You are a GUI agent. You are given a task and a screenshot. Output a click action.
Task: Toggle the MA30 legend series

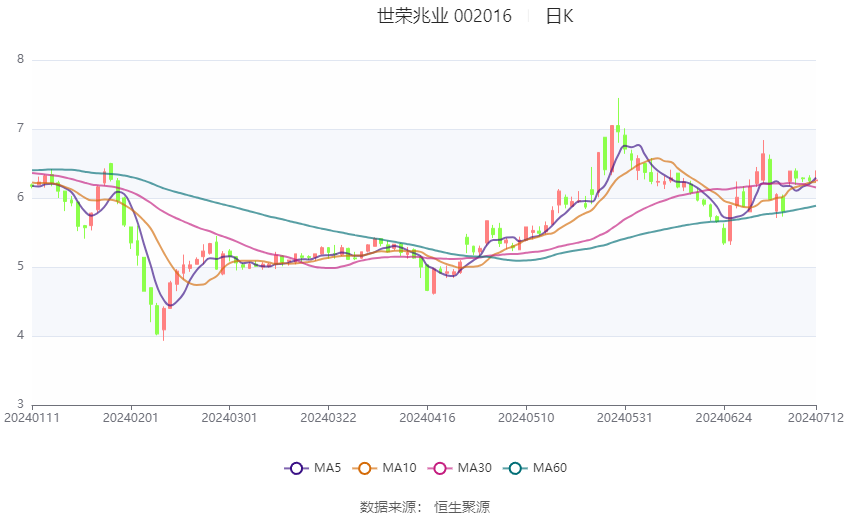[x=460, y=468]
